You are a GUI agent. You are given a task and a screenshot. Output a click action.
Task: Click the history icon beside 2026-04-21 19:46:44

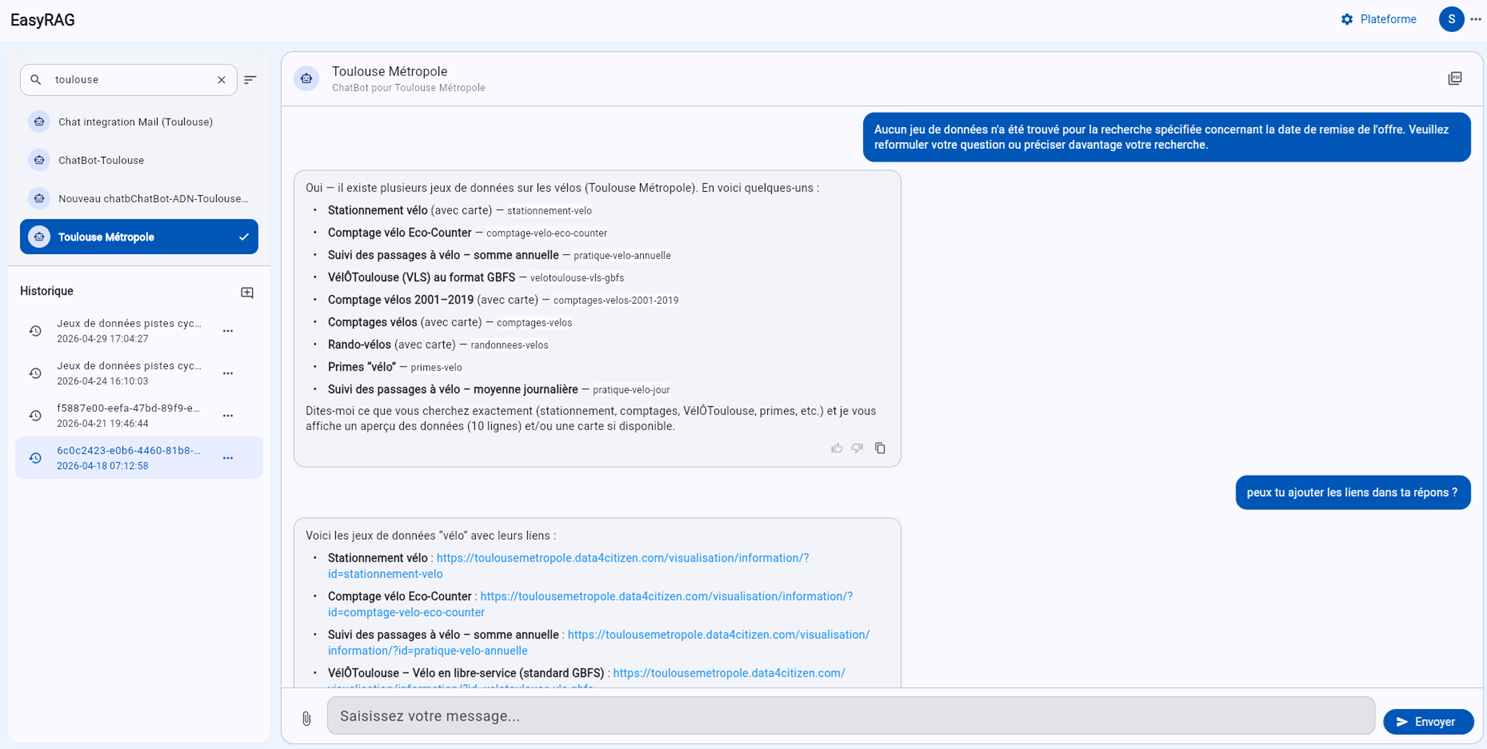tap(36, 415)
